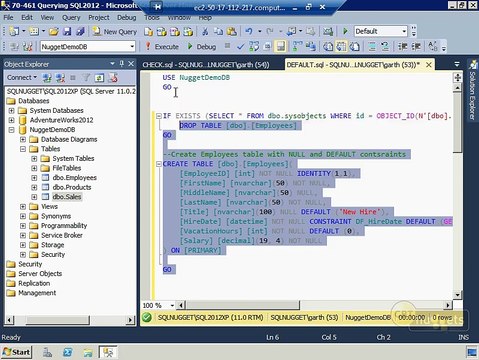
Task: Click the Parse checkmark icon
Action: [x=240, y=47]
